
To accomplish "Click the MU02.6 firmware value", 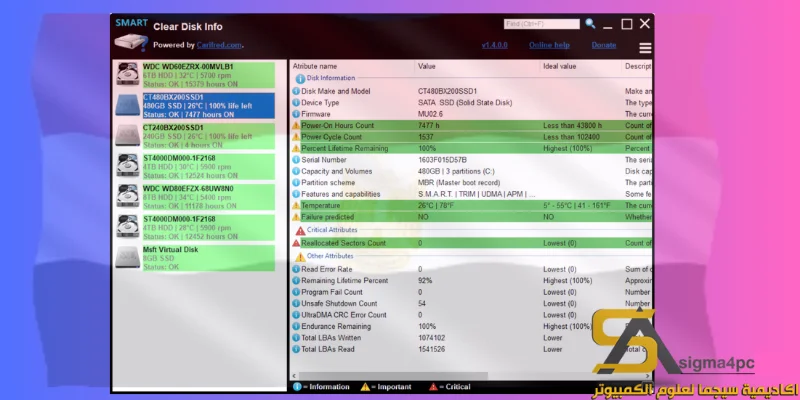I will tap(430, 114).
